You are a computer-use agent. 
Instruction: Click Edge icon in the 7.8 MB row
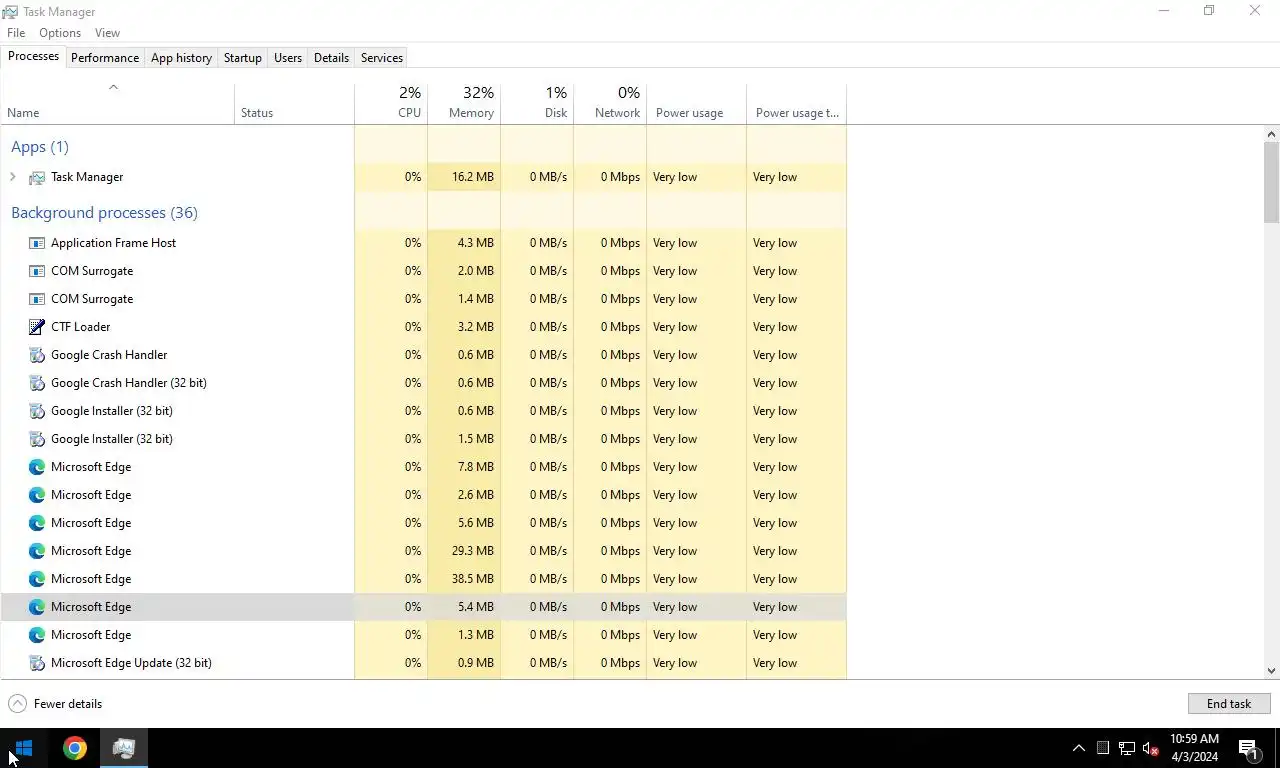coord(37,467)
